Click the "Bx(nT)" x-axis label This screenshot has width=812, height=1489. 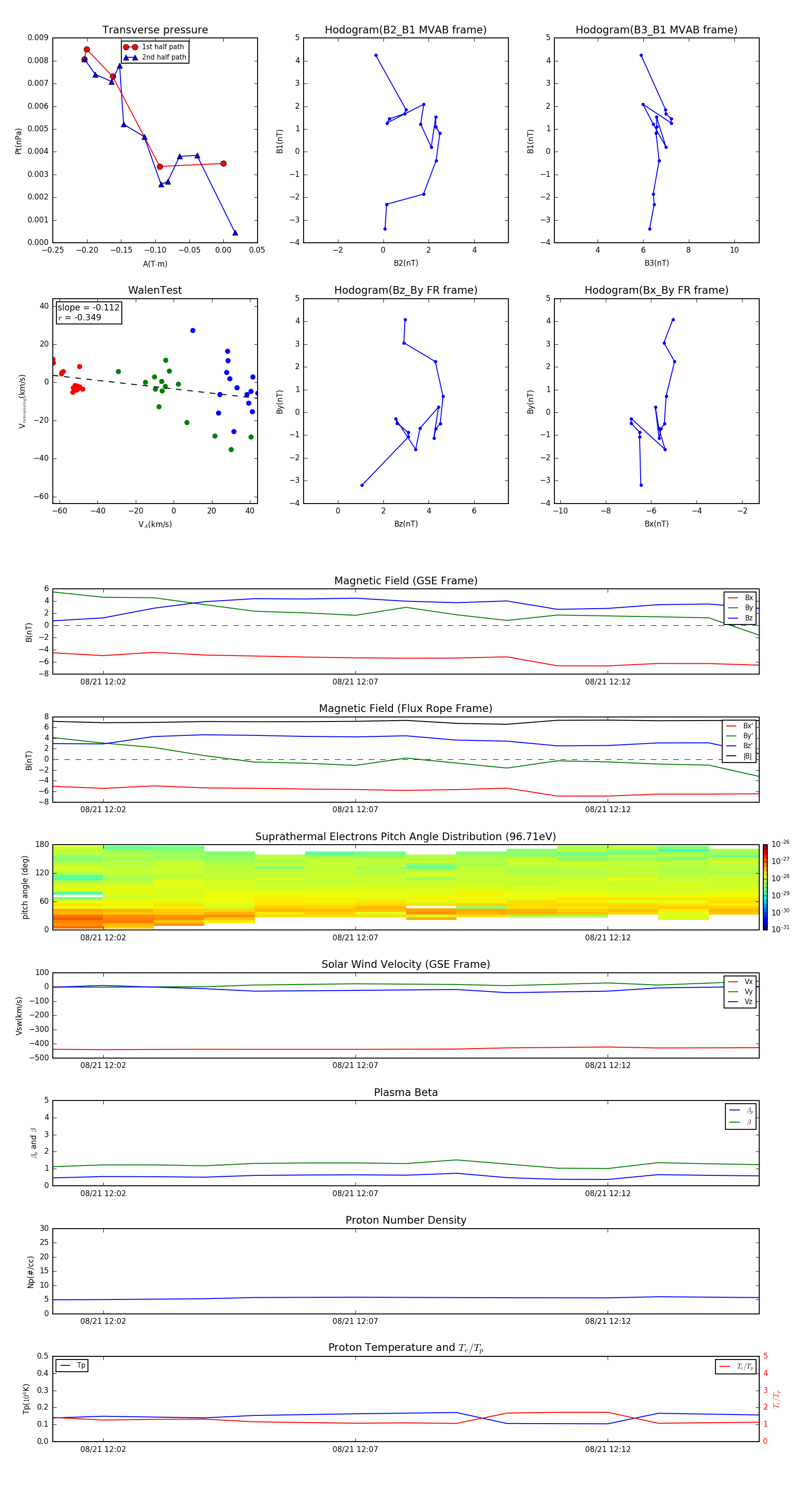click(x=656, y=524)
